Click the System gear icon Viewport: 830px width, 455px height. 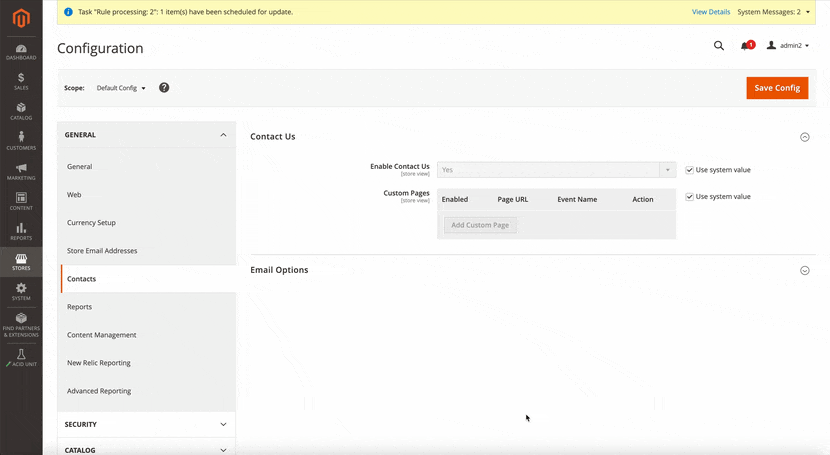(21, 291)
